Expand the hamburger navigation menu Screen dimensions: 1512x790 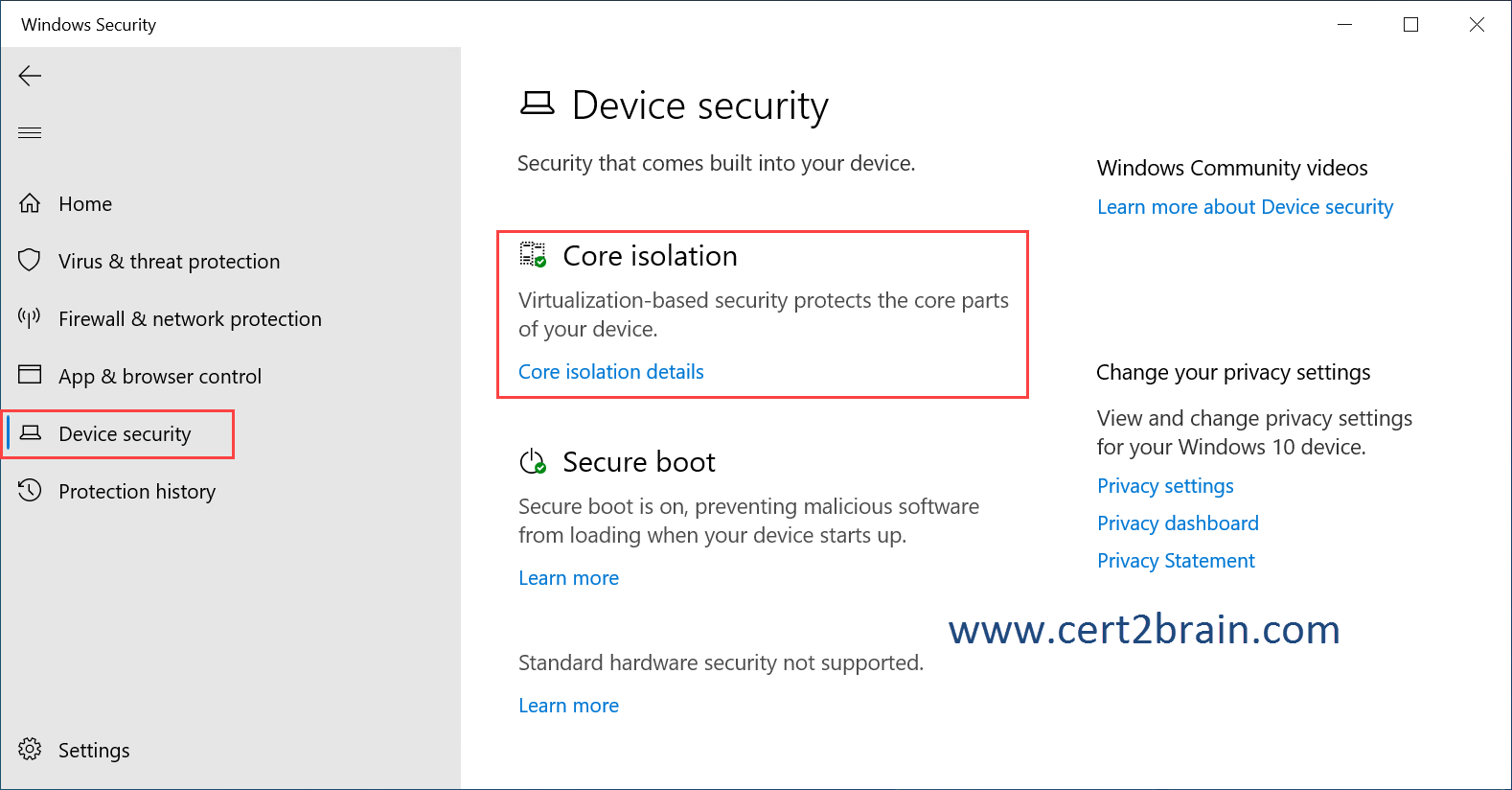coord(30,132)
